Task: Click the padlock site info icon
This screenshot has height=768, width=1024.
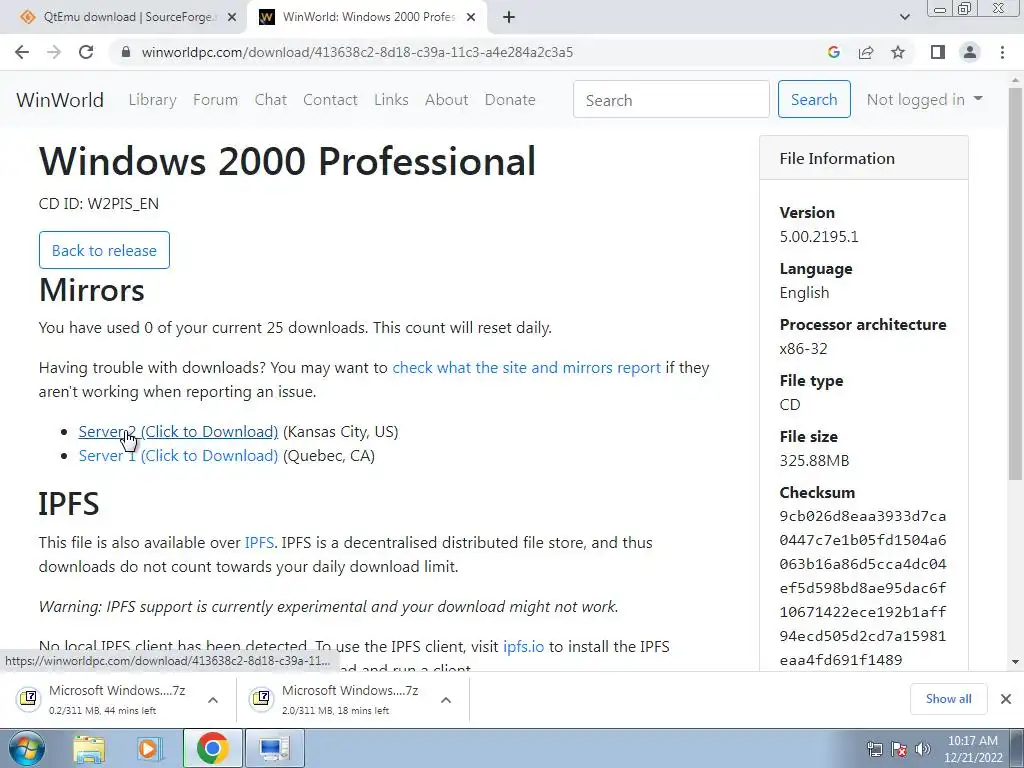Action: (x=127, y=52)
